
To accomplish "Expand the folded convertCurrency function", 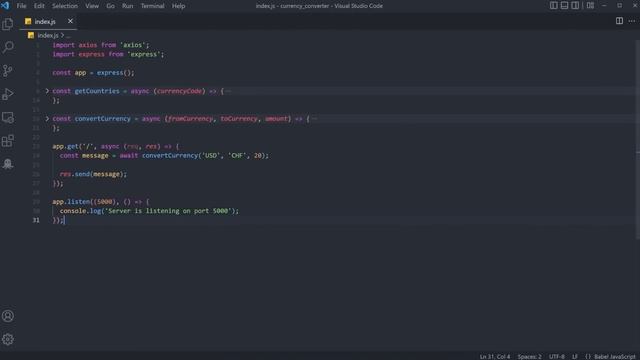I will (47, 119).
